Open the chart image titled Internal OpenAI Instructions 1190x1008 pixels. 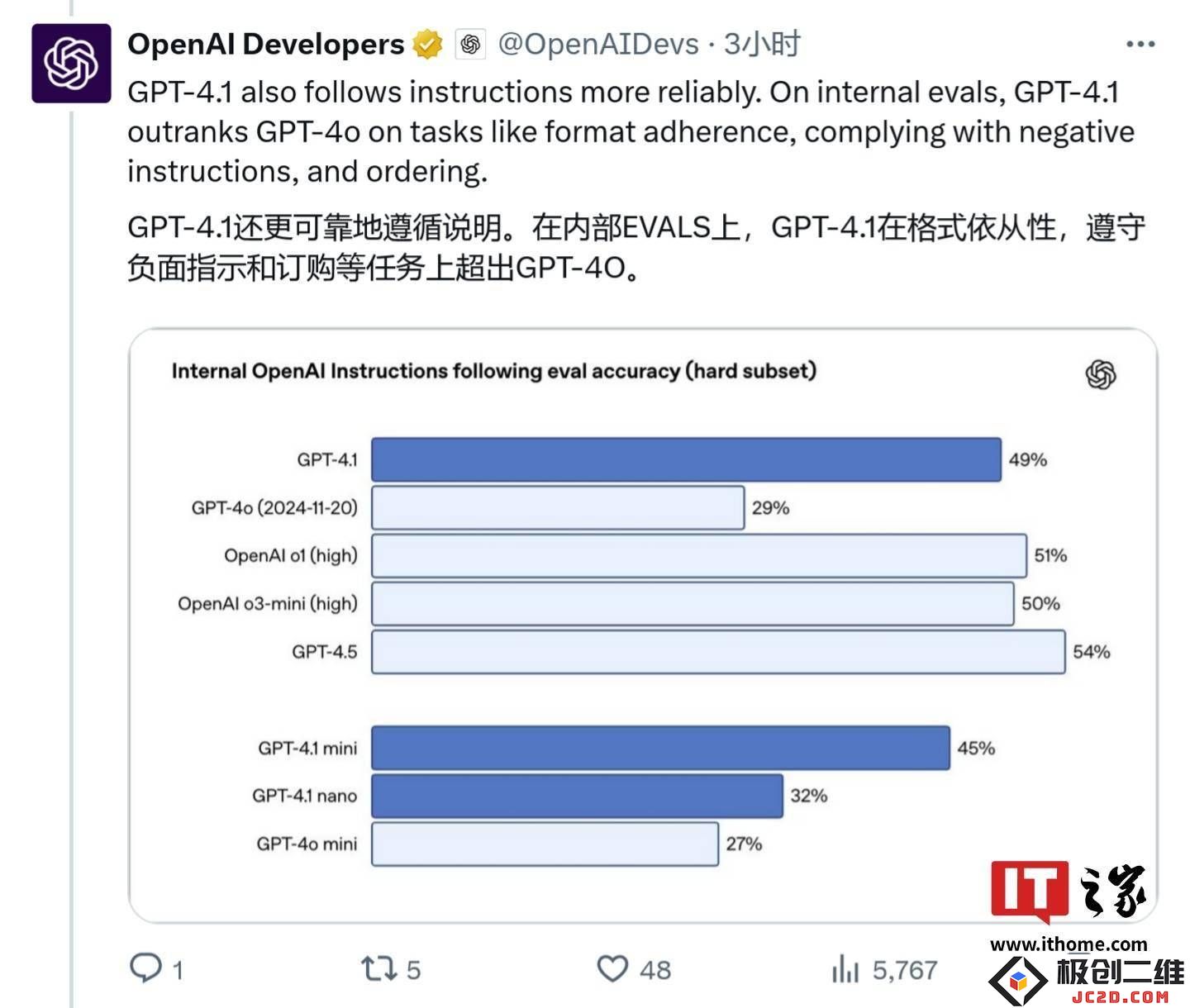pos(643,625)
